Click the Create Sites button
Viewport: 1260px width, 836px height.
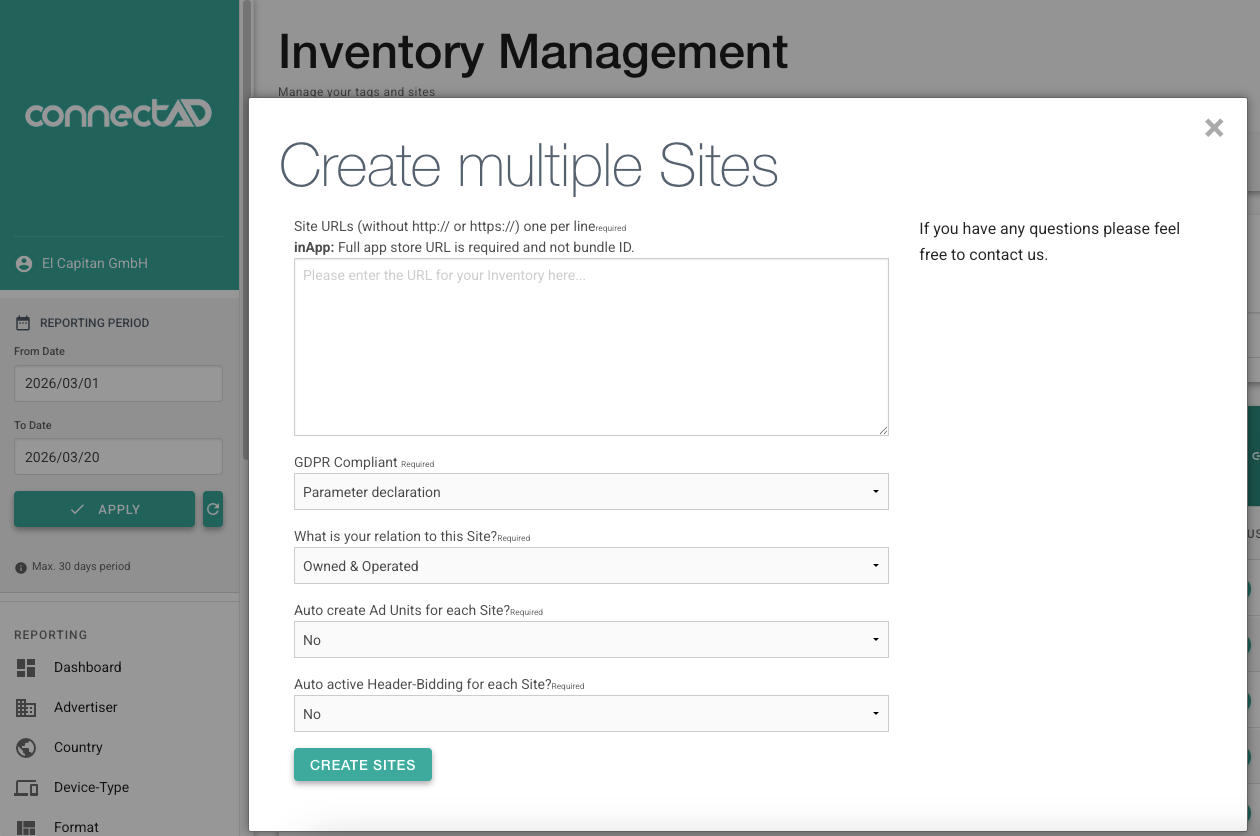point(362,765)
